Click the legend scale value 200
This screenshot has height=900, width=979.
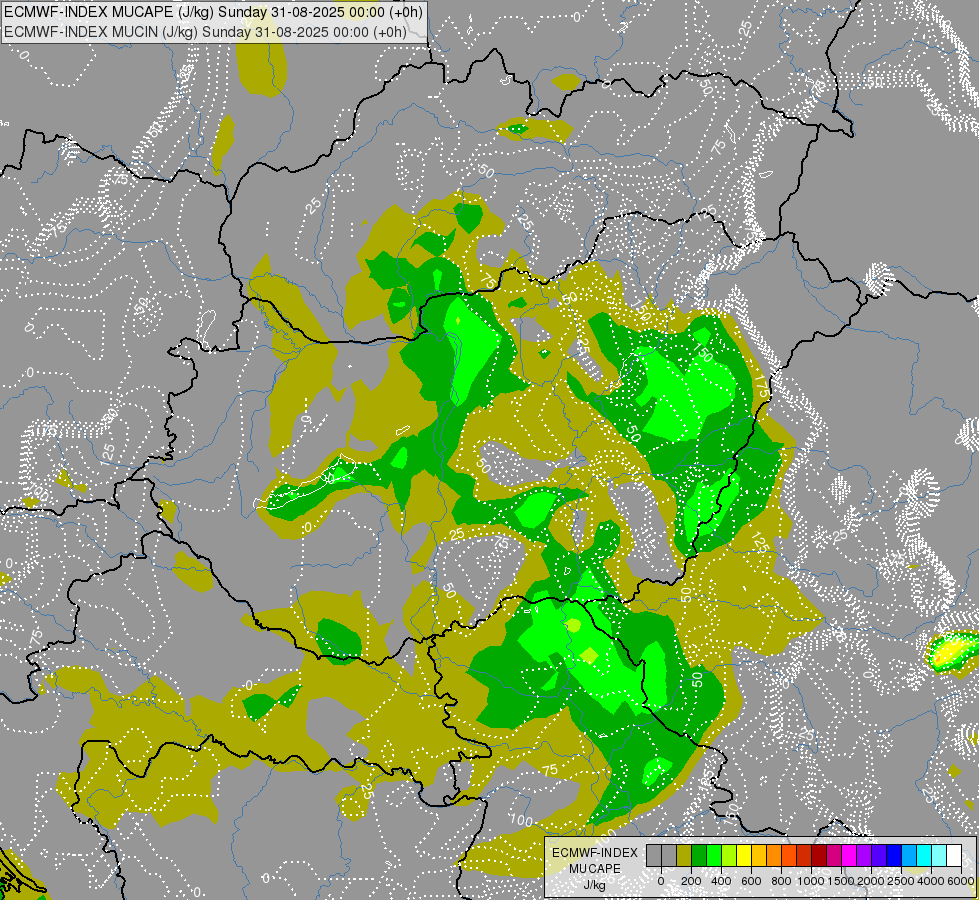pos(691,881)
